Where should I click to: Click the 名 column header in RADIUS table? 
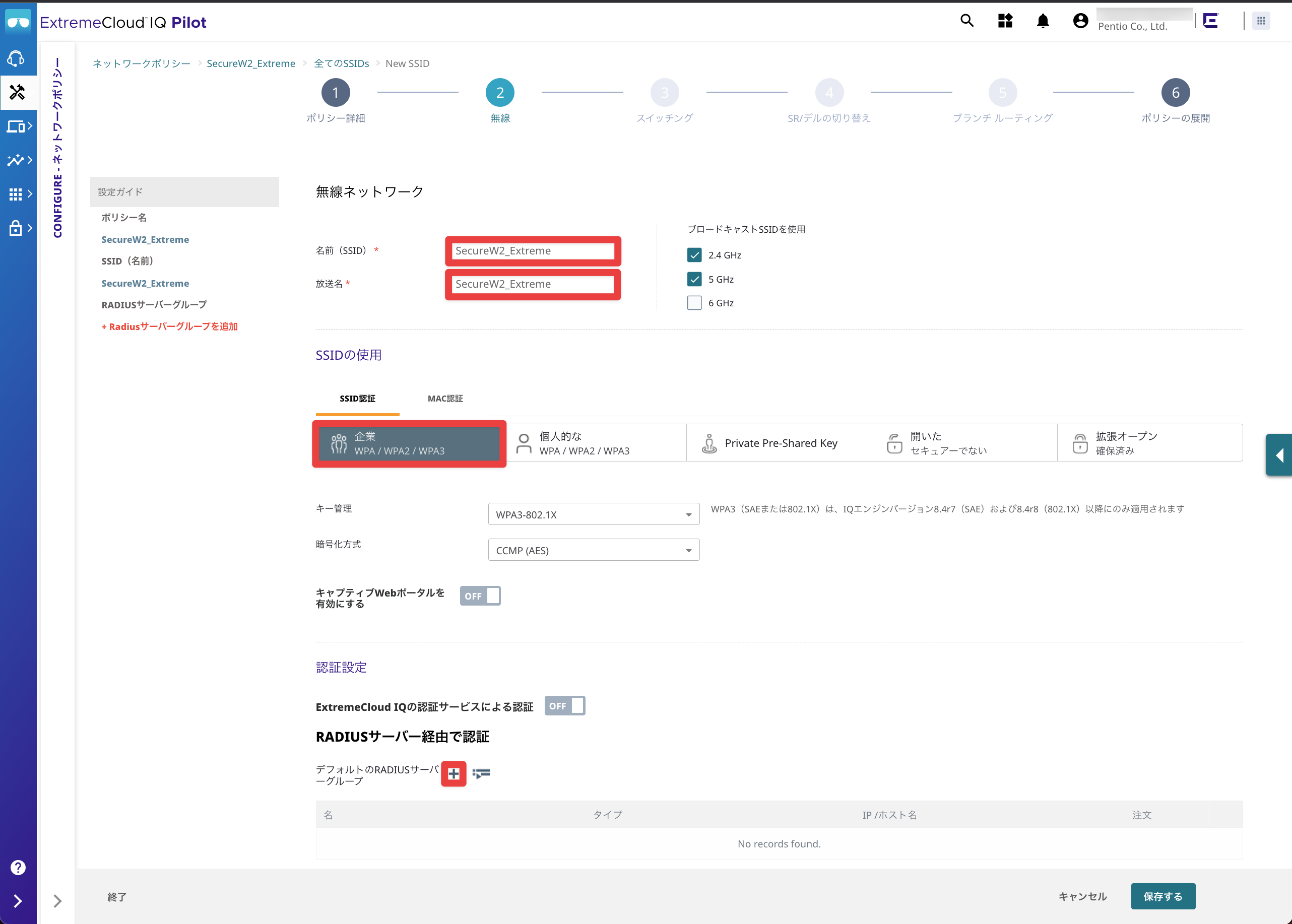[x=328, y=815]
